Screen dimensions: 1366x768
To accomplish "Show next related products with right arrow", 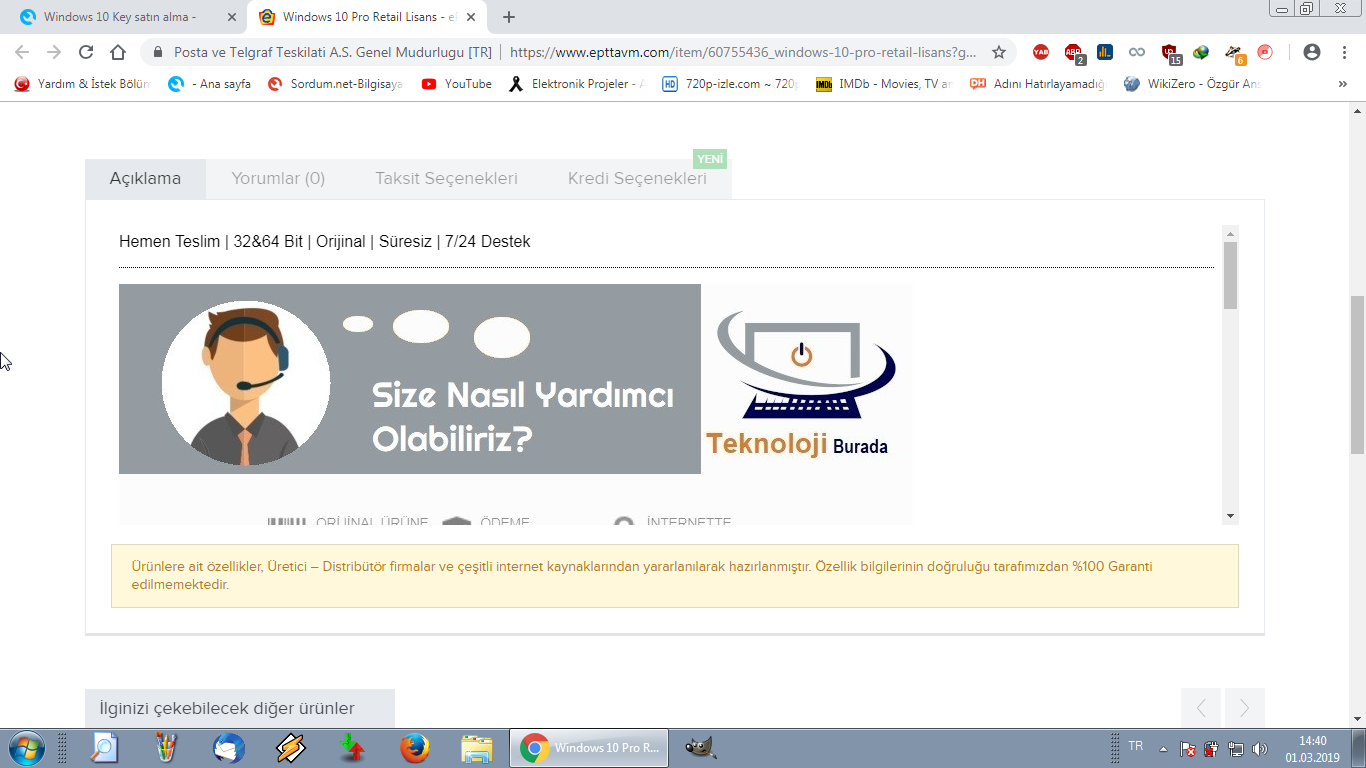I will [1244, 708].
